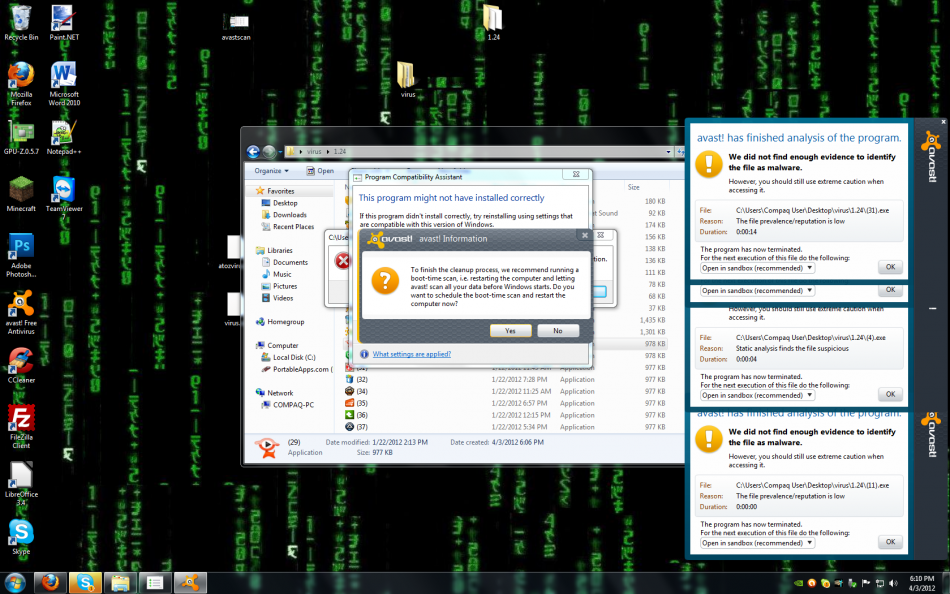The height and width of the screenshot is (594, 950).
Task: Click the avast! taskbar button
Action: [x=191, y=583]
